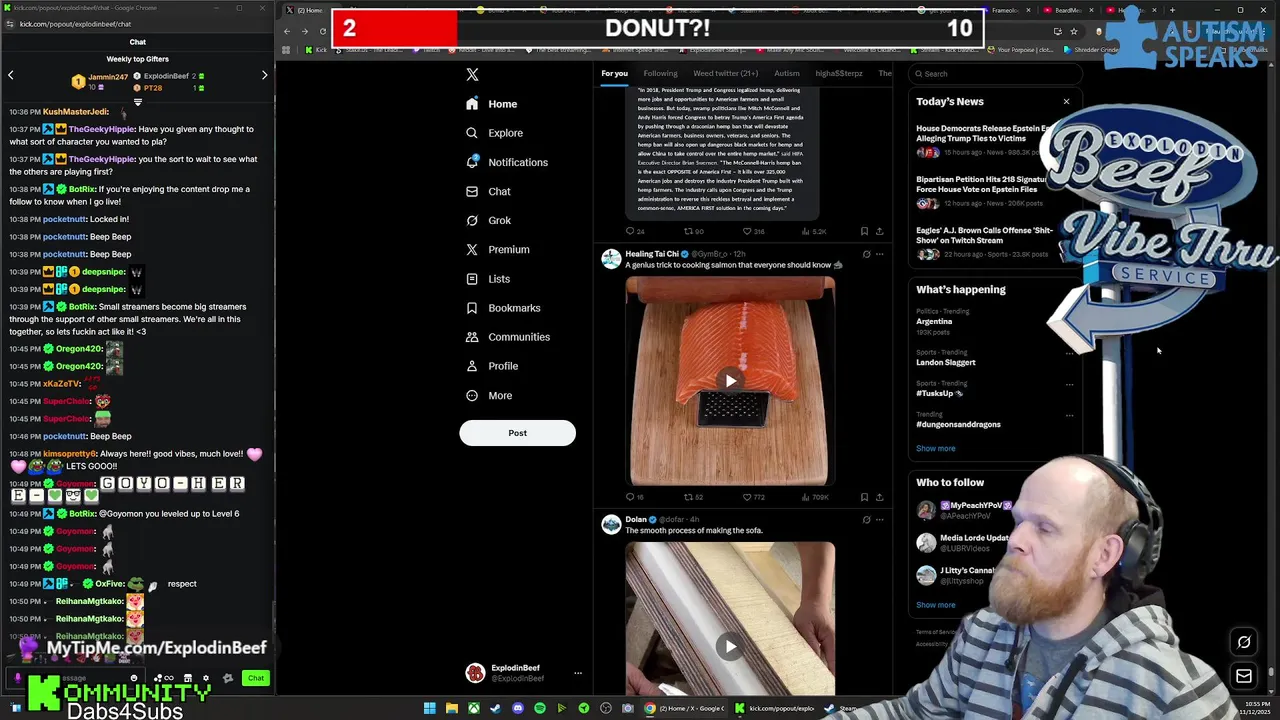Send message with green Chat button
Image resolution: width=1280 pixels, height=720 pixels.
(256, 678)
